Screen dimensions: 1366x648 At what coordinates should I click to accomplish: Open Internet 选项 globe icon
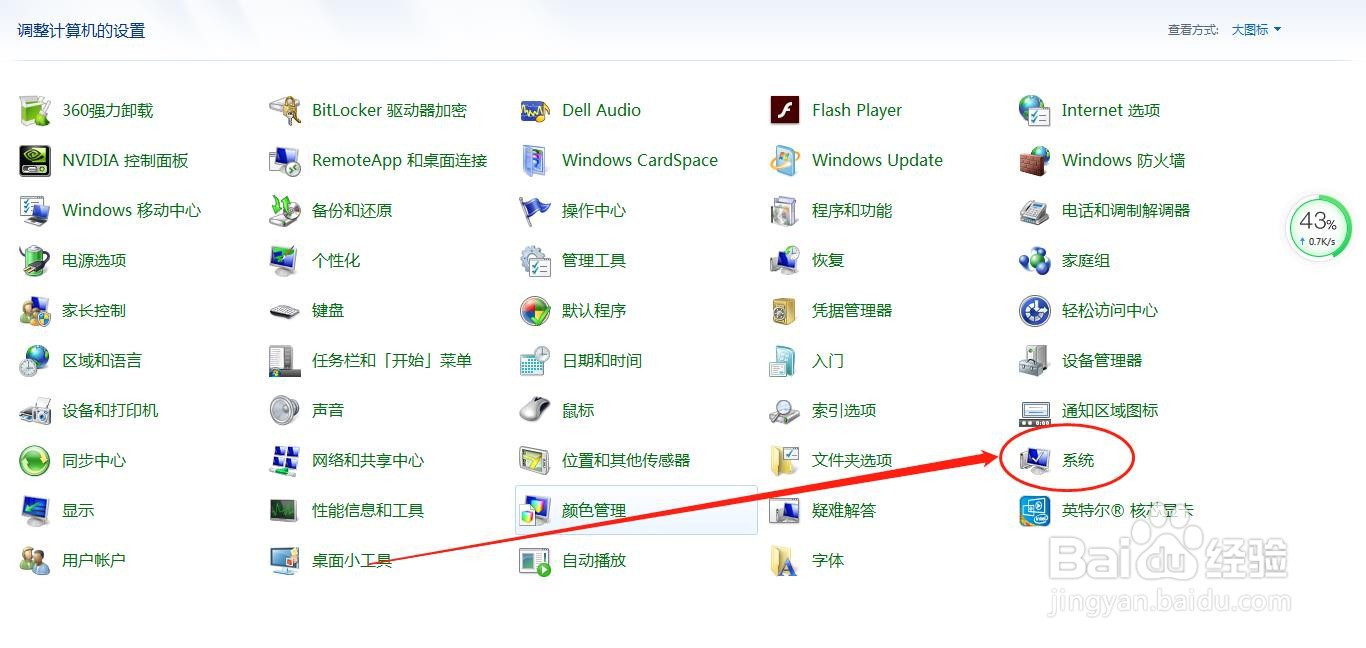pos(1035,110)
